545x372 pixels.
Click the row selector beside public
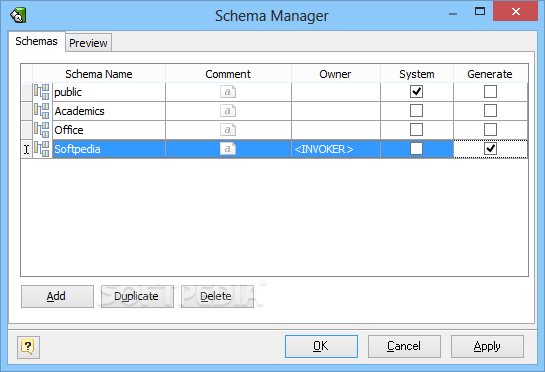[27, 92]
